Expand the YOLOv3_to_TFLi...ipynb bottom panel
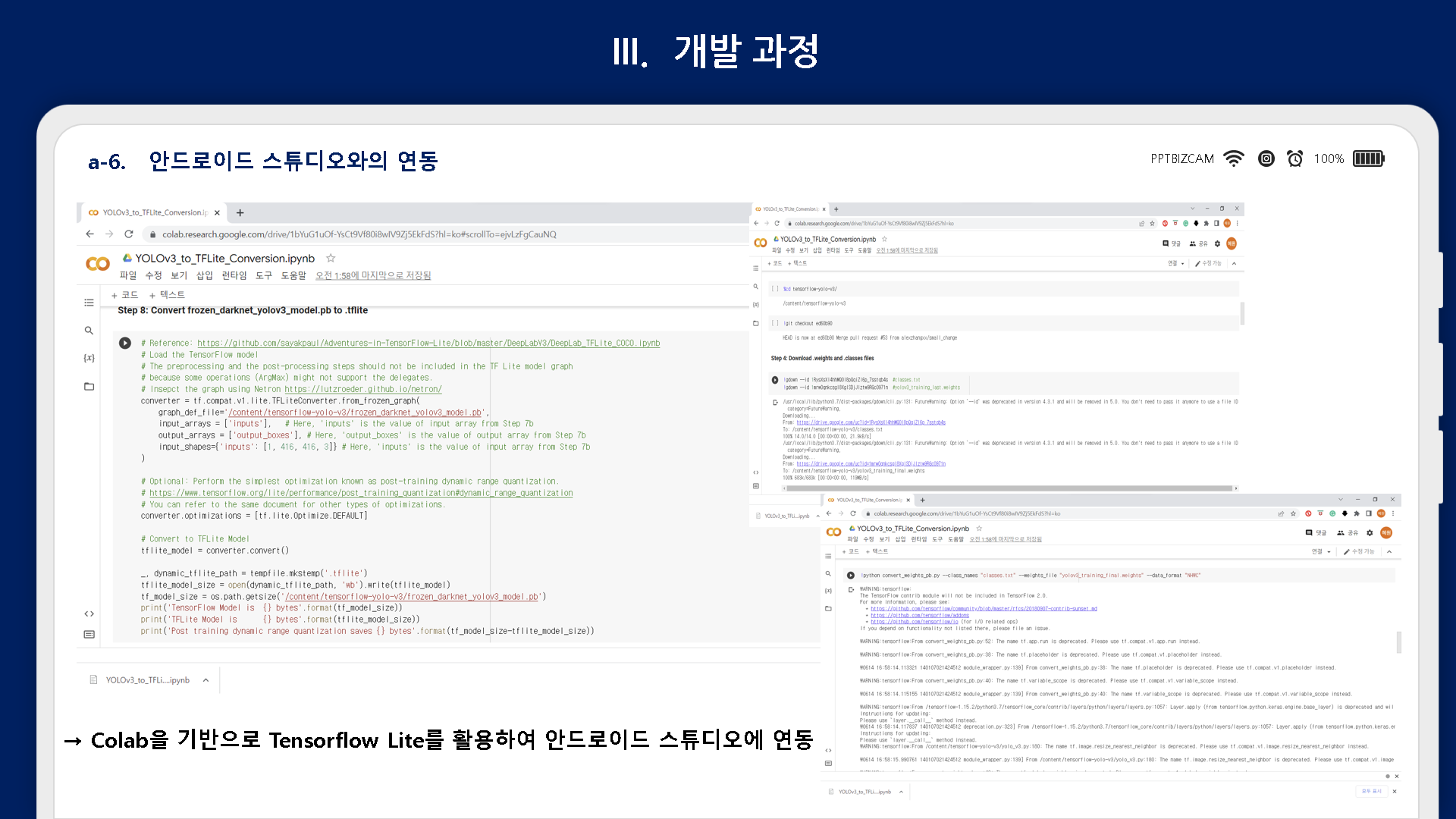Viewport: 1456px width, 819px height. (x=205, y=679)
